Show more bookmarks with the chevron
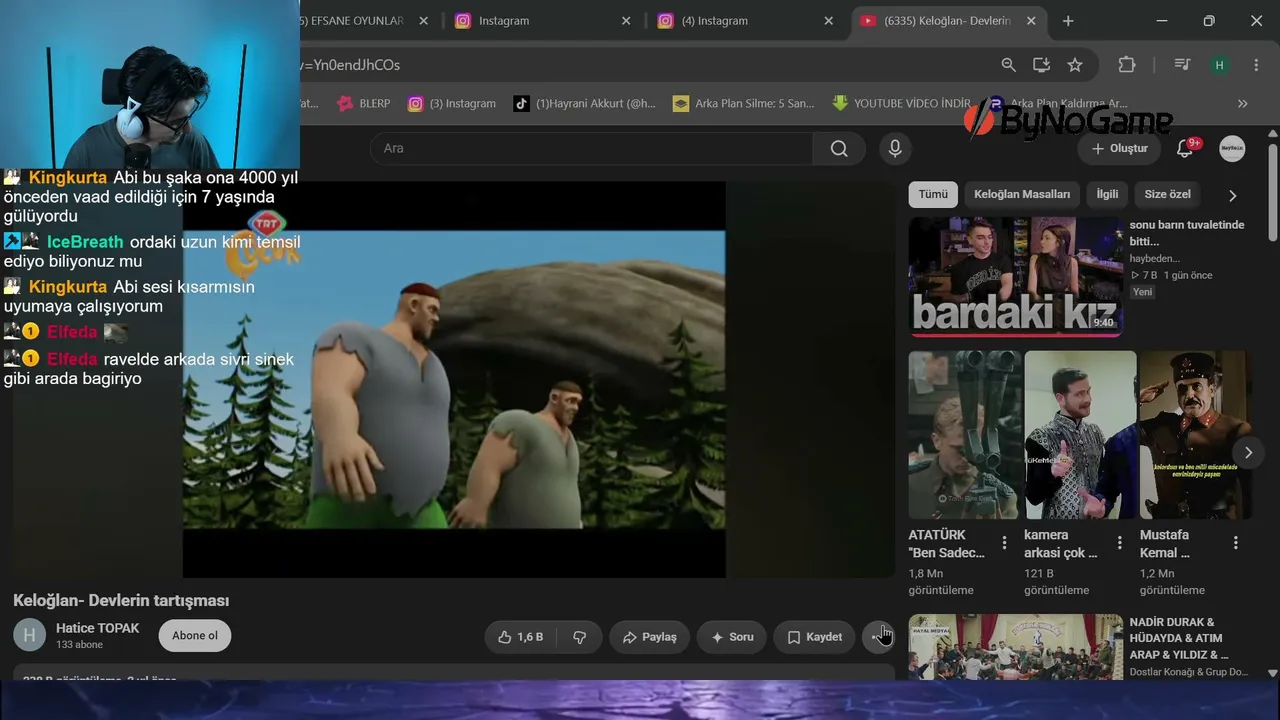 pos(1243,103)
